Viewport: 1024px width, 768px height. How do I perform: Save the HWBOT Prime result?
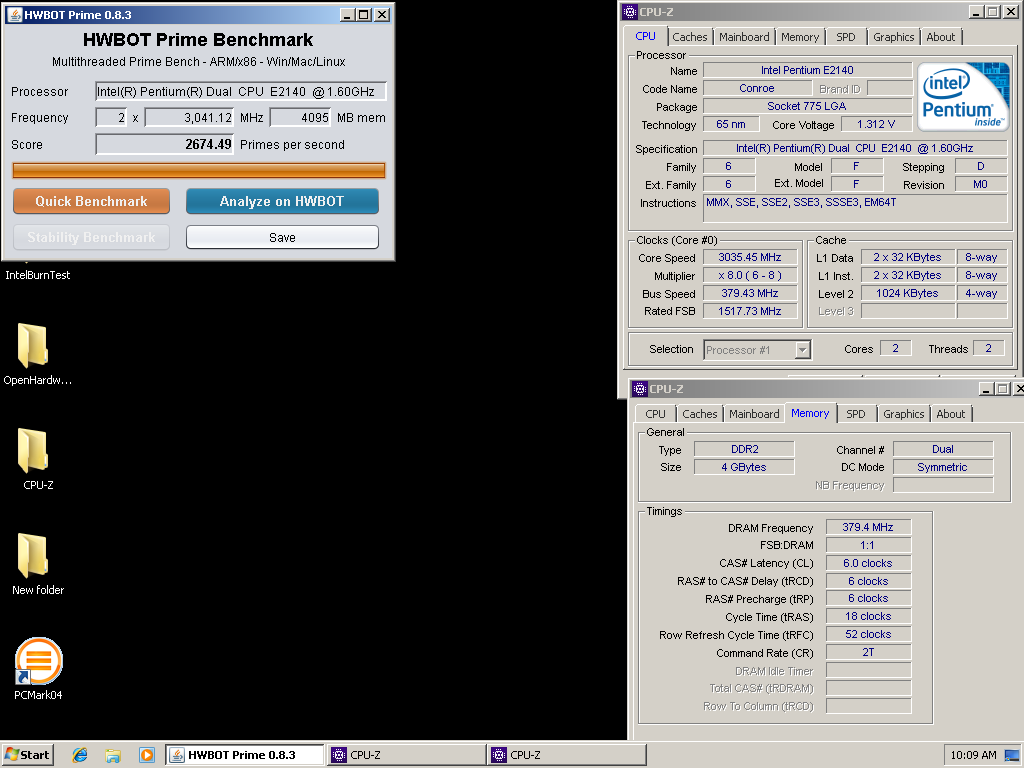click(282, 237)
